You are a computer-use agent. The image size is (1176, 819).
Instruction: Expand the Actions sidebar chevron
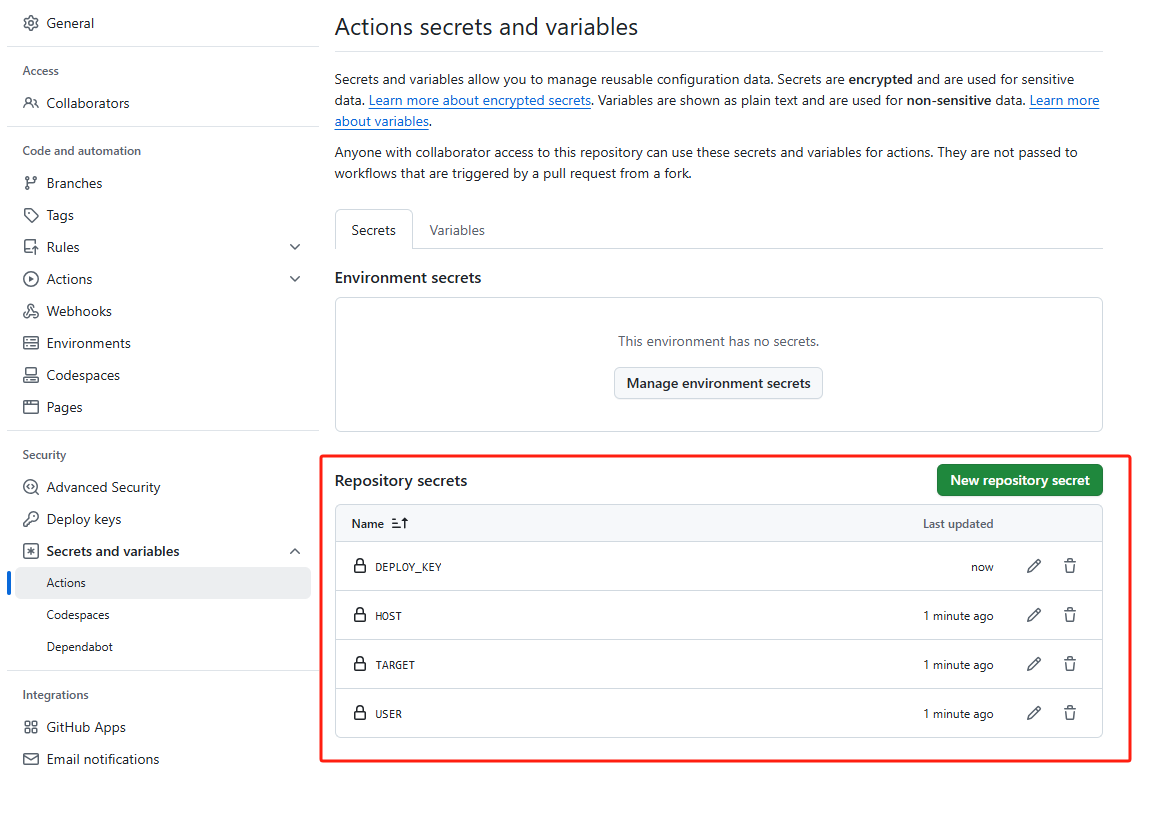pyautogui.click(x=295, y=279)
